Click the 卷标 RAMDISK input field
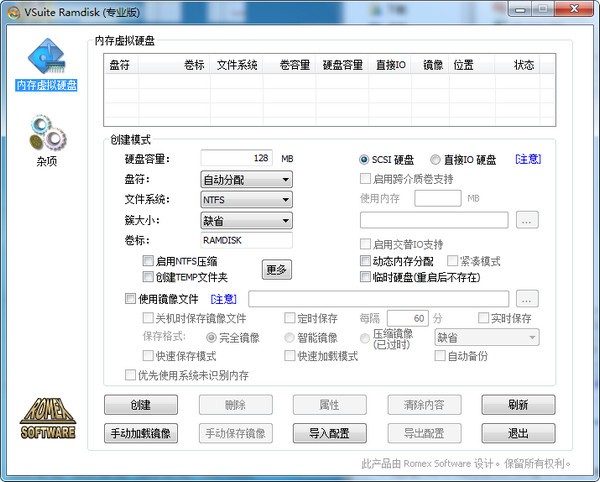 246,240
